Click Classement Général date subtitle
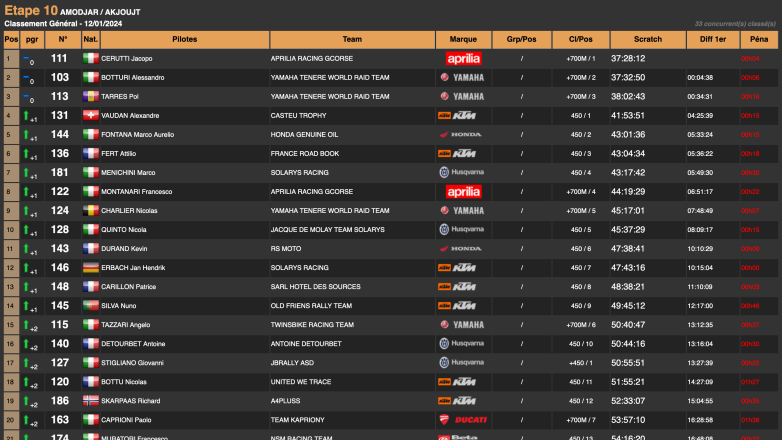This screenshot has height=440, width=782. [63, 23]
